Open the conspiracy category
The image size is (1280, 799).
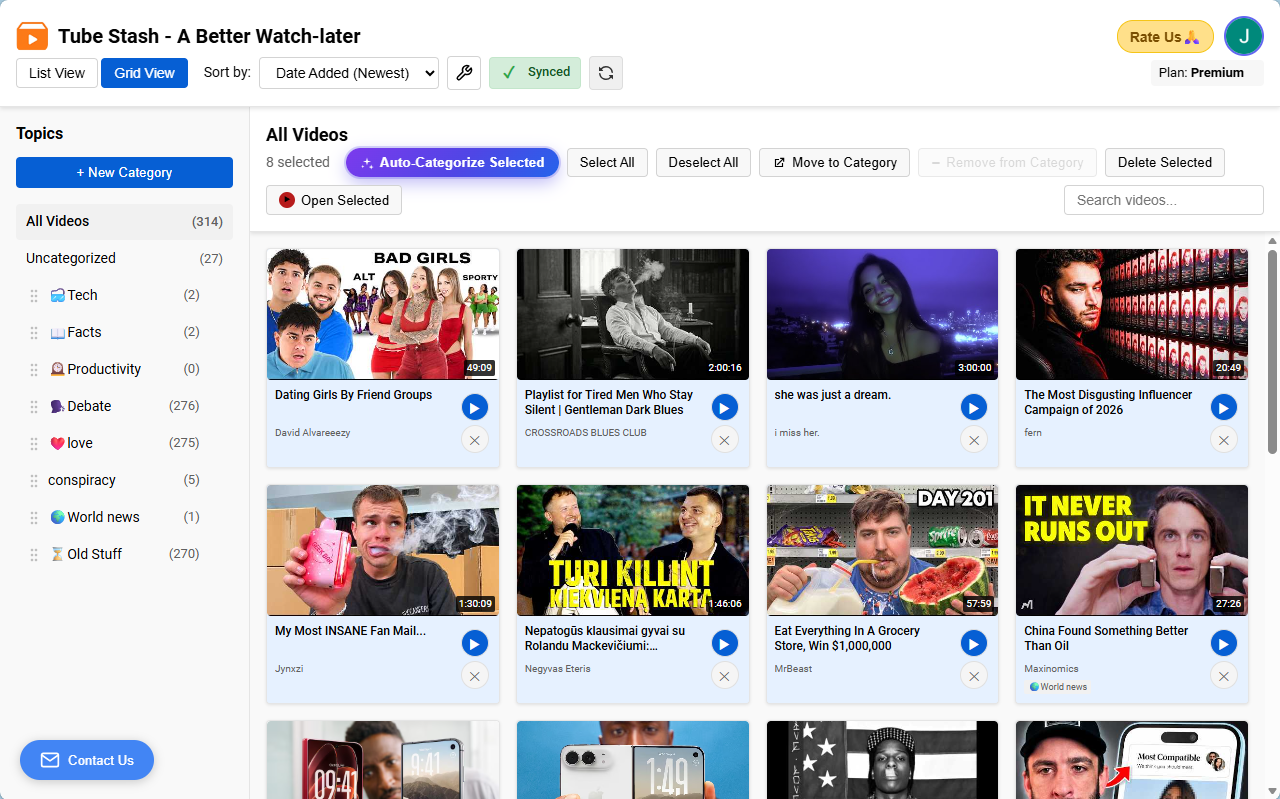coord(124,480)
